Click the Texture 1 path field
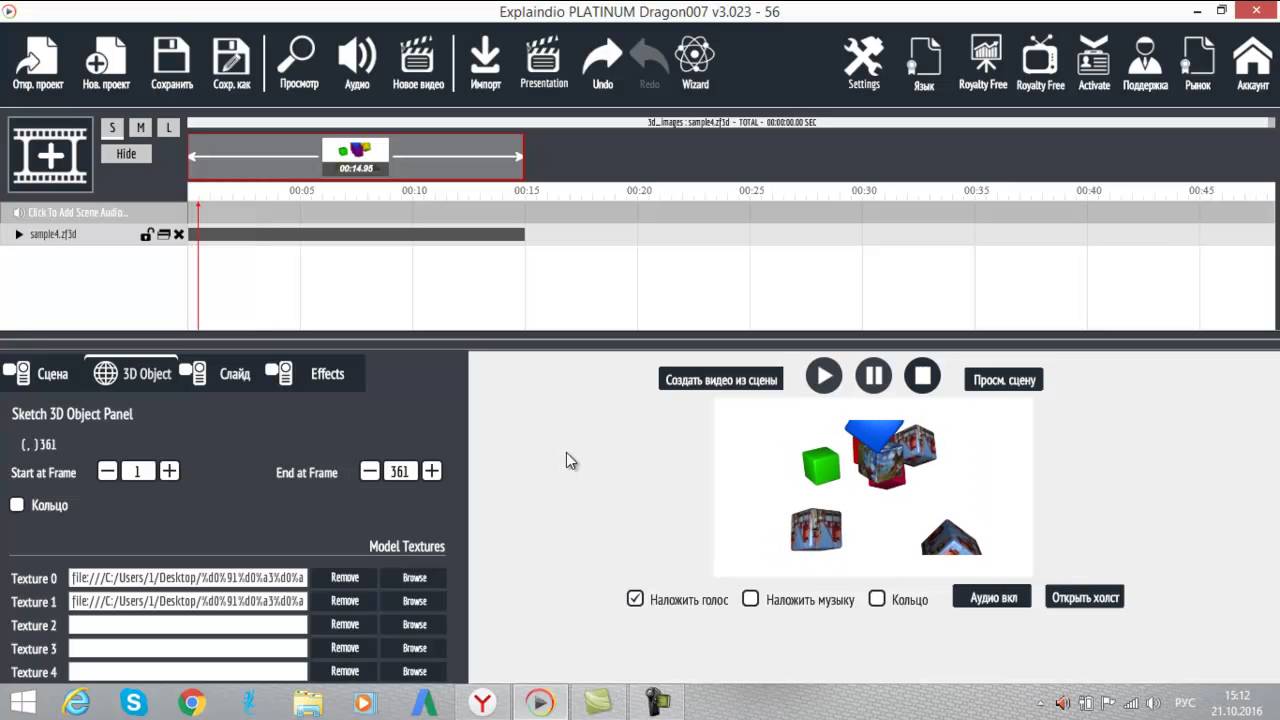 pyautogui.click(x=188, y=602)
